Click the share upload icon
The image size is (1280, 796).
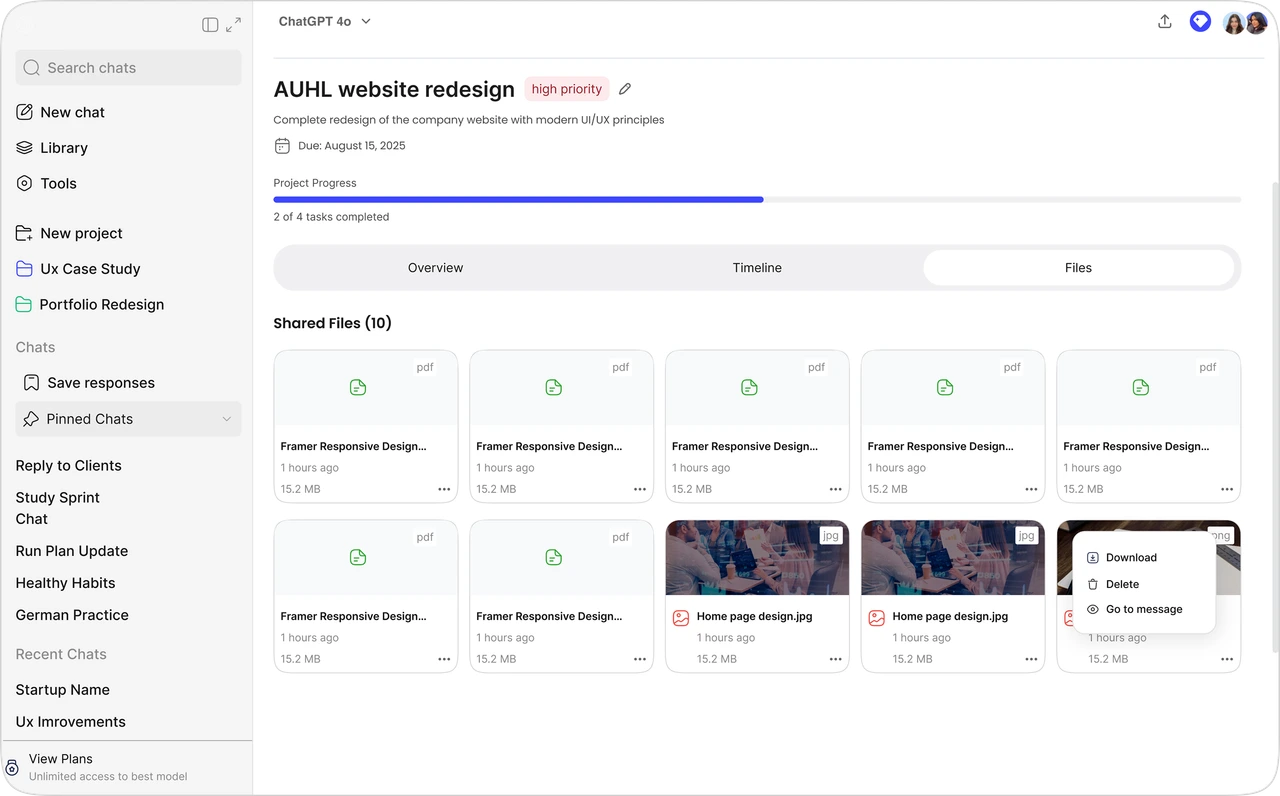click(1164, 22)
